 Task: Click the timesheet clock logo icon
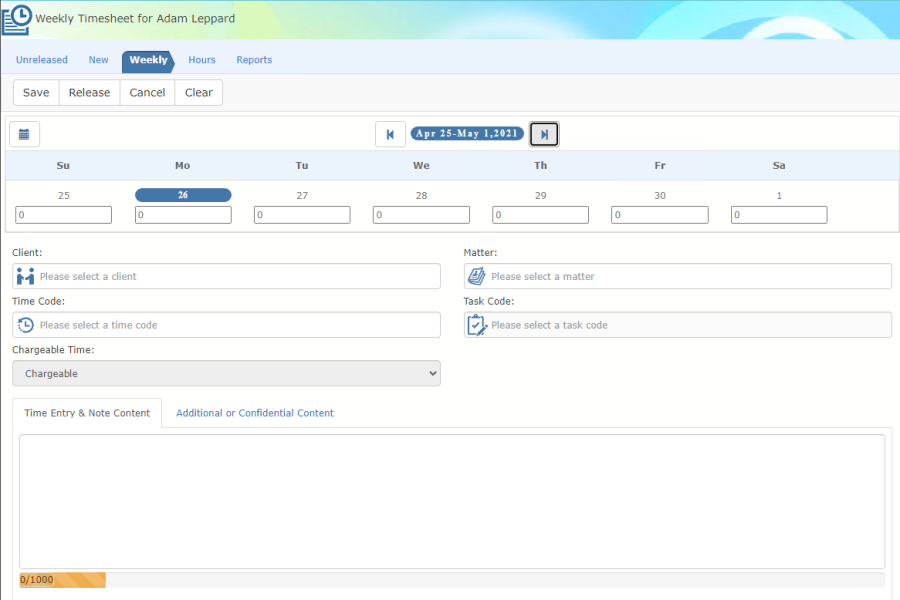pyautogui.click(x=17, y=20)
